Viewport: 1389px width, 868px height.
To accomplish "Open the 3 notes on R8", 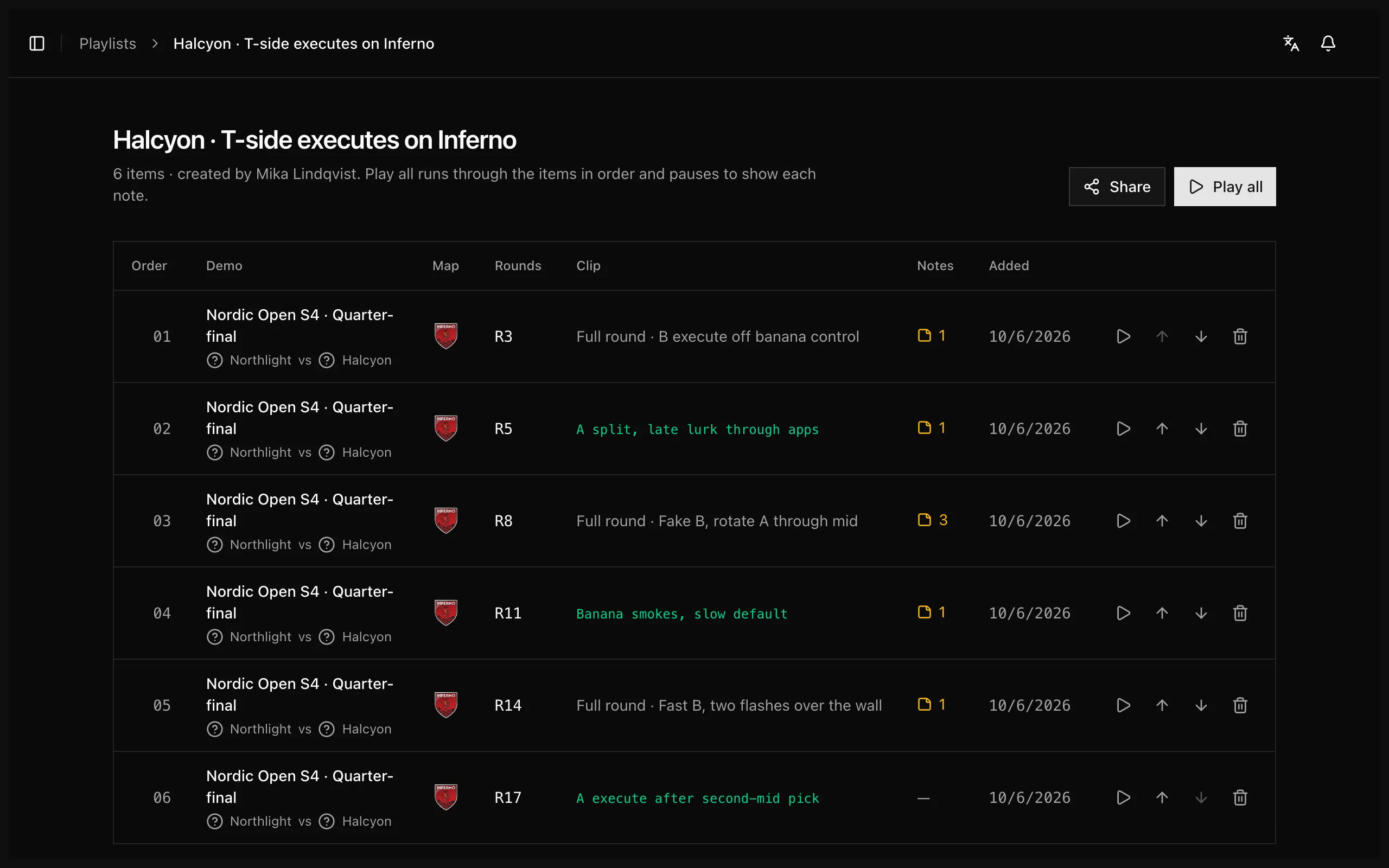I will click(932, 520).
